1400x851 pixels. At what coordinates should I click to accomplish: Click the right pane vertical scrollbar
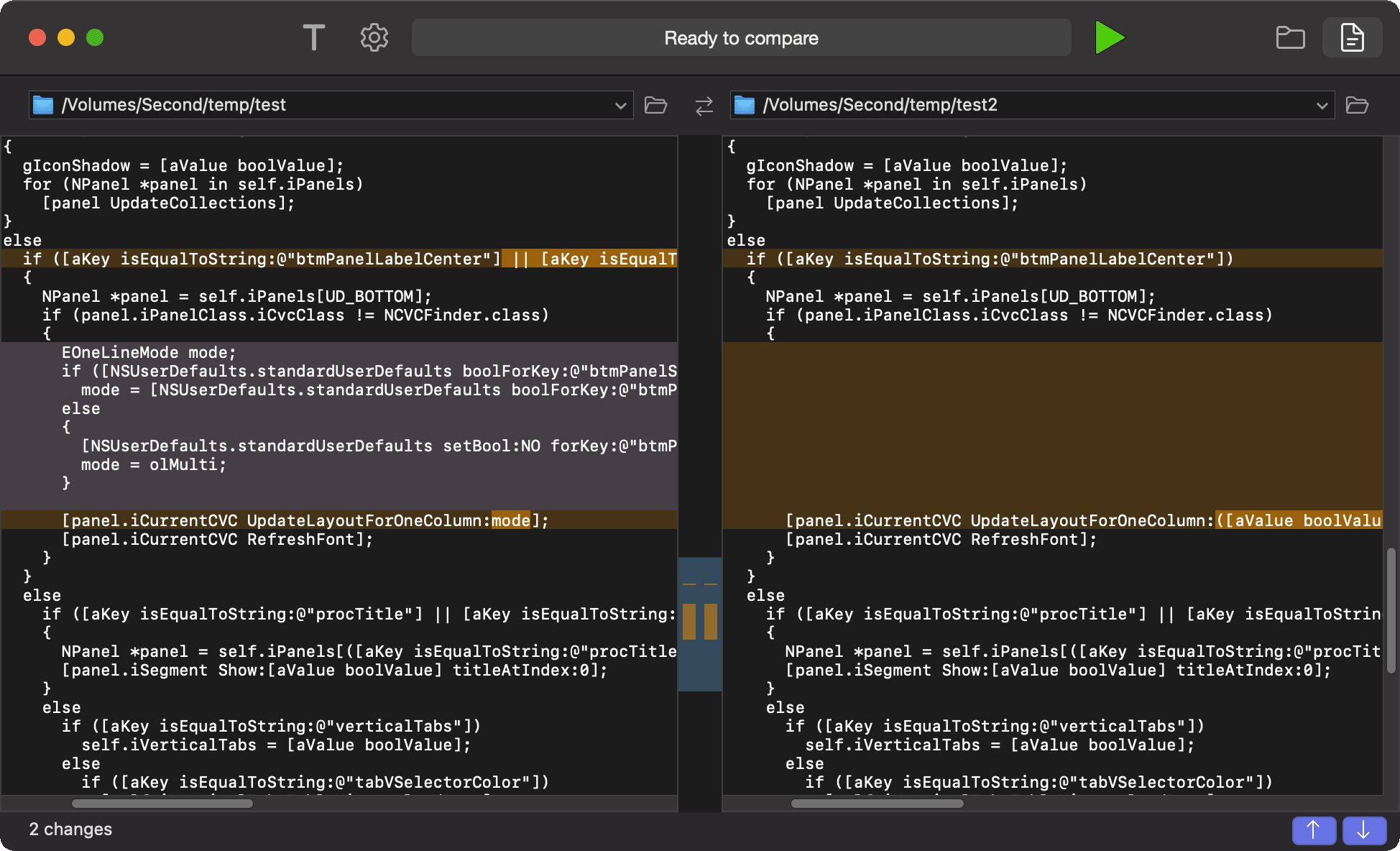pos(1391,610)
